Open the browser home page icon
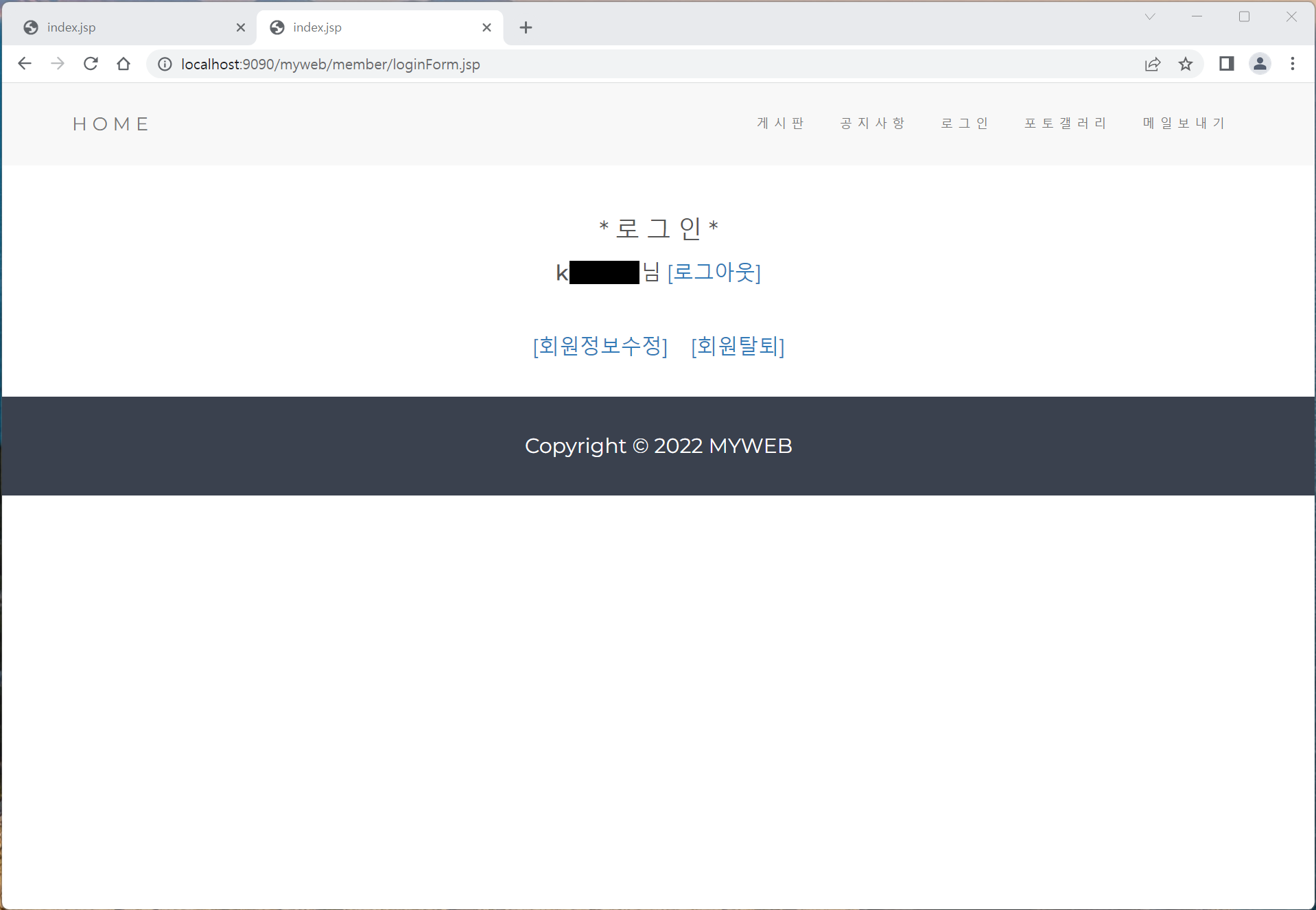 tap(123, 64)
